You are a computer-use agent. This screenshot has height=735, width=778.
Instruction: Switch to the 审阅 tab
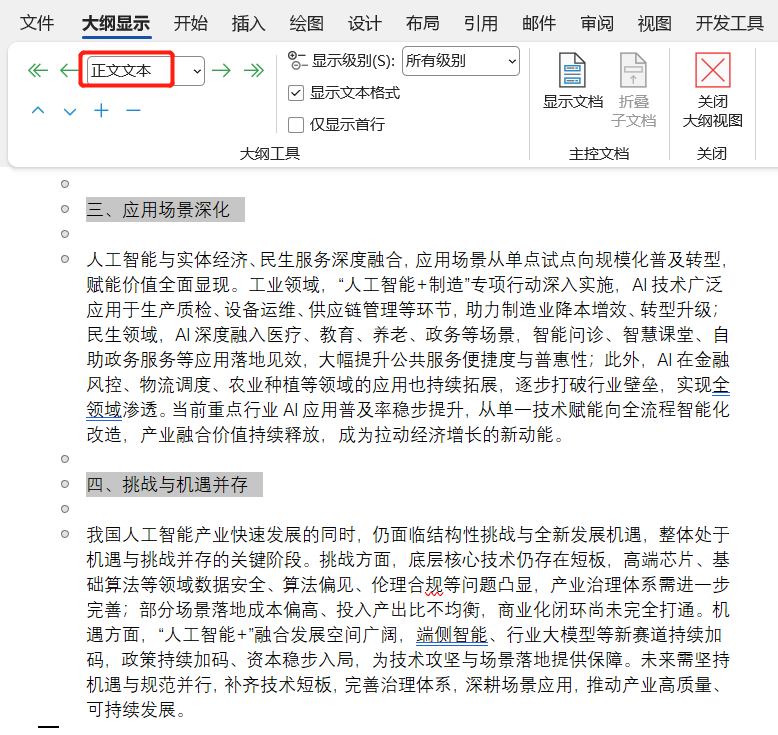point(597,23)
